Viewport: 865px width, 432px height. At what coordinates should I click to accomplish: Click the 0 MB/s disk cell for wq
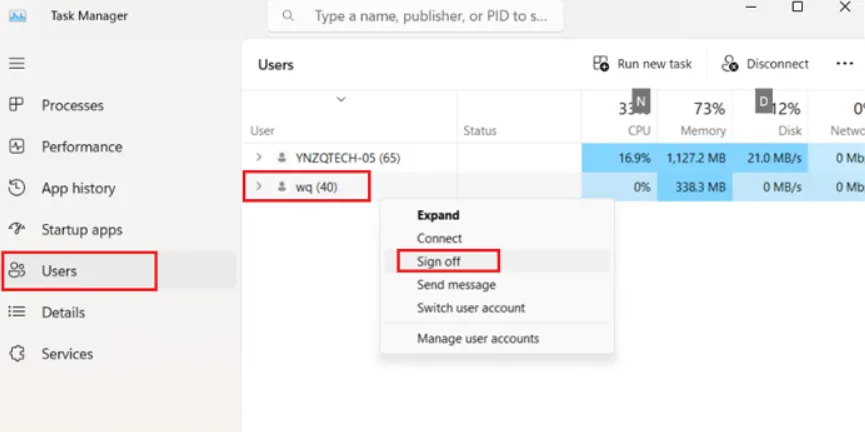click(x=771, y=187)
